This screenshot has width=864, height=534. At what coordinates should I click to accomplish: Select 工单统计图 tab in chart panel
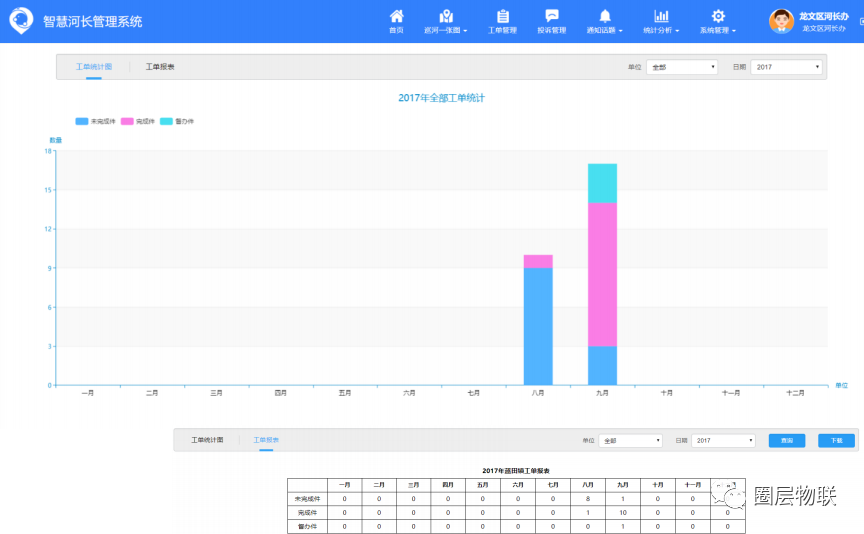click(x=94, y=67)
